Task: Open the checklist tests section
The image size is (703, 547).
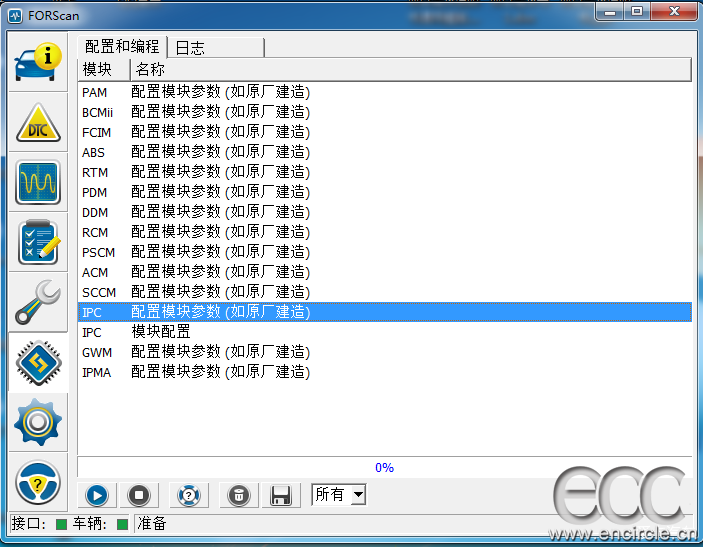Action: tap(38, 242)
